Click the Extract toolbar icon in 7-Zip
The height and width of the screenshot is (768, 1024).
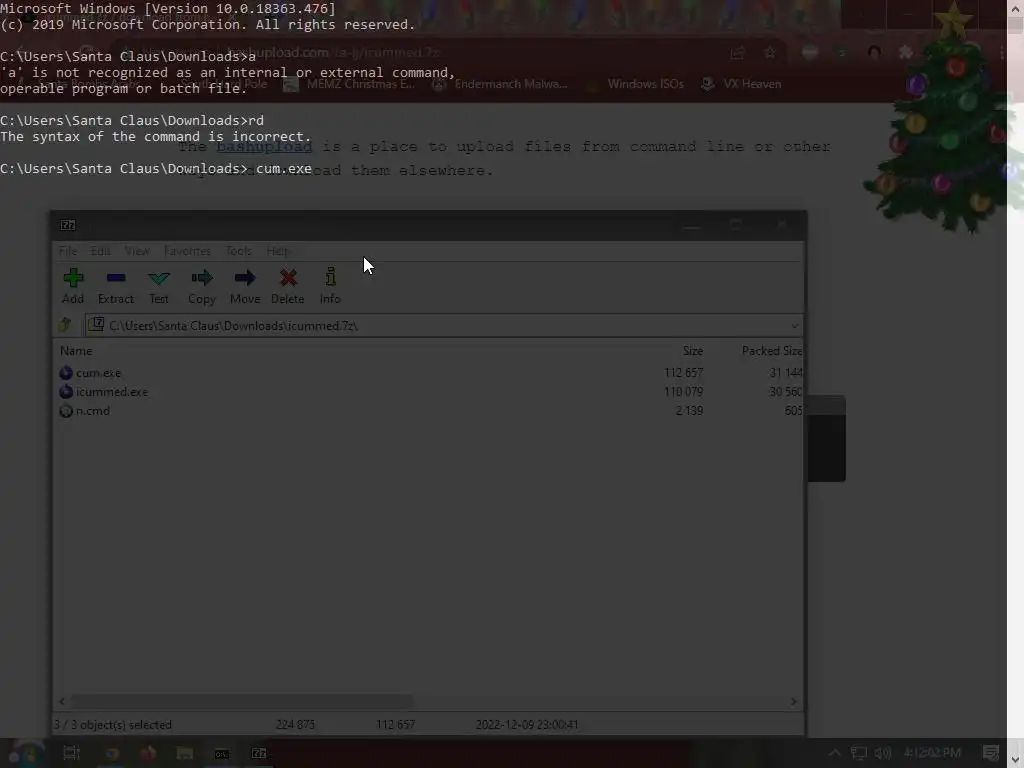(x=116, y=286)
